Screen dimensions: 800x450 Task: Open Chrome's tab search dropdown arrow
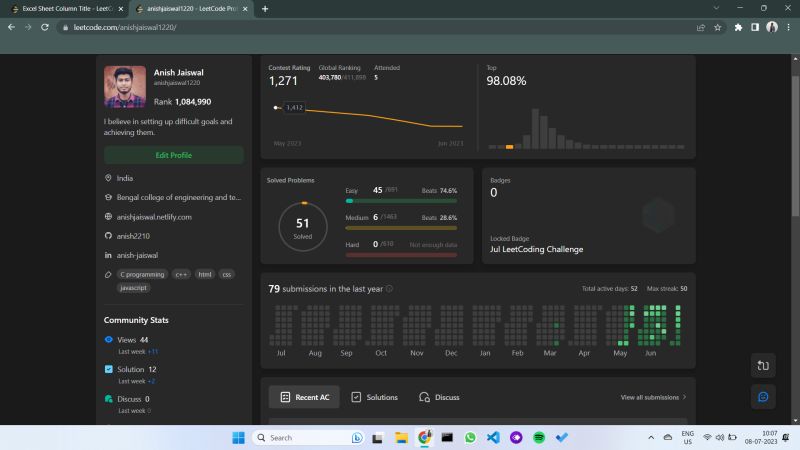717,8
